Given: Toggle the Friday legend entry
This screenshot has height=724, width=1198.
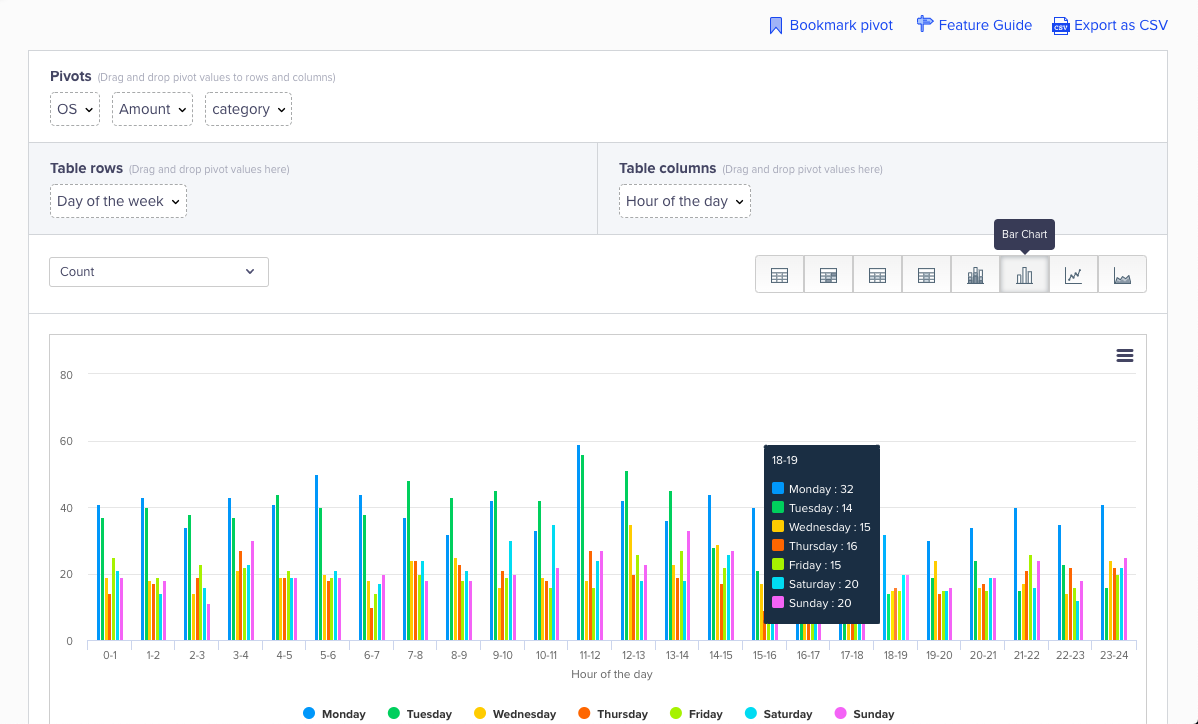Looking at the screenshot, I should point(695,714).
